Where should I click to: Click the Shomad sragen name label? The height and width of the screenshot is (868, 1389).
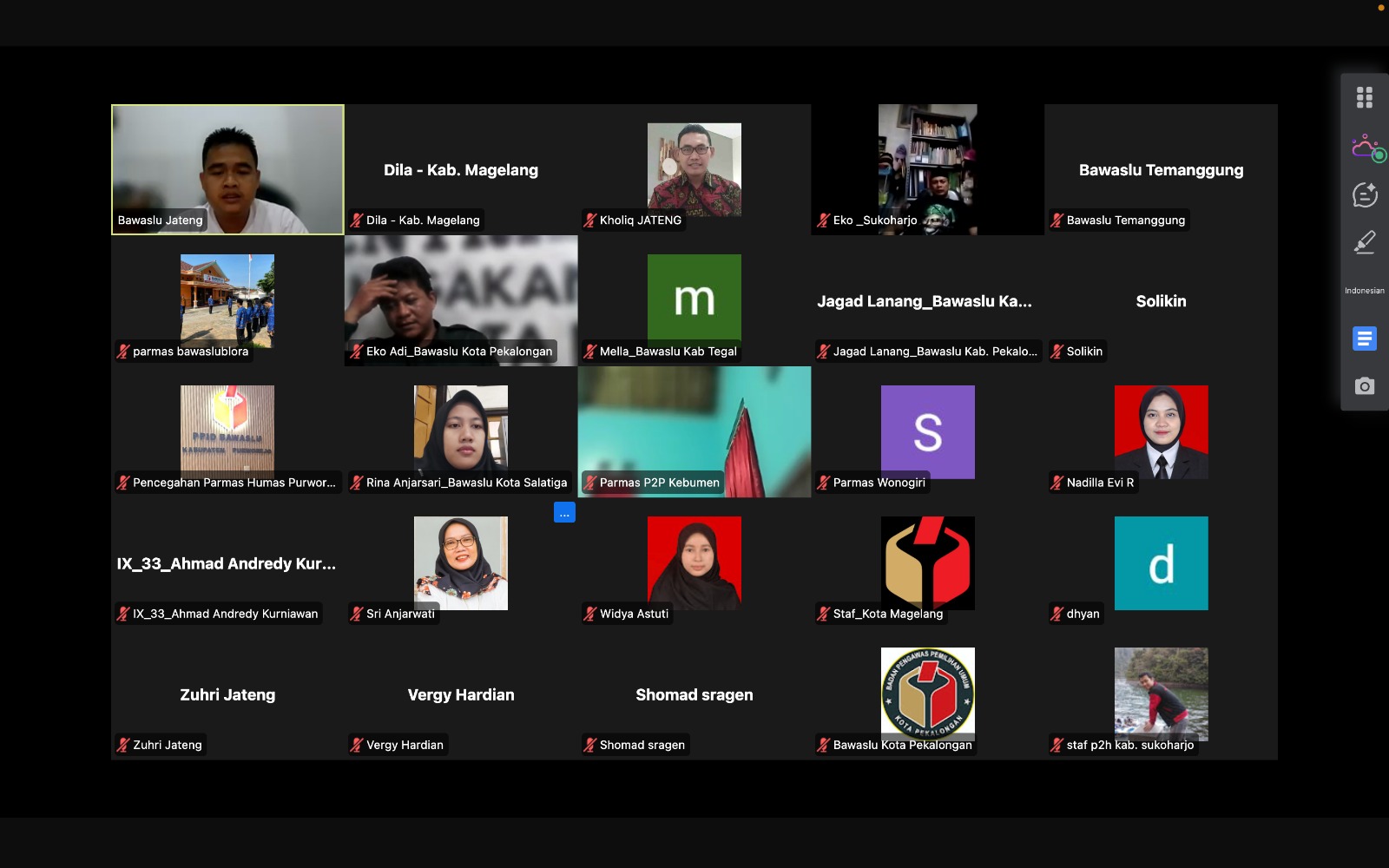pos(642,745)
